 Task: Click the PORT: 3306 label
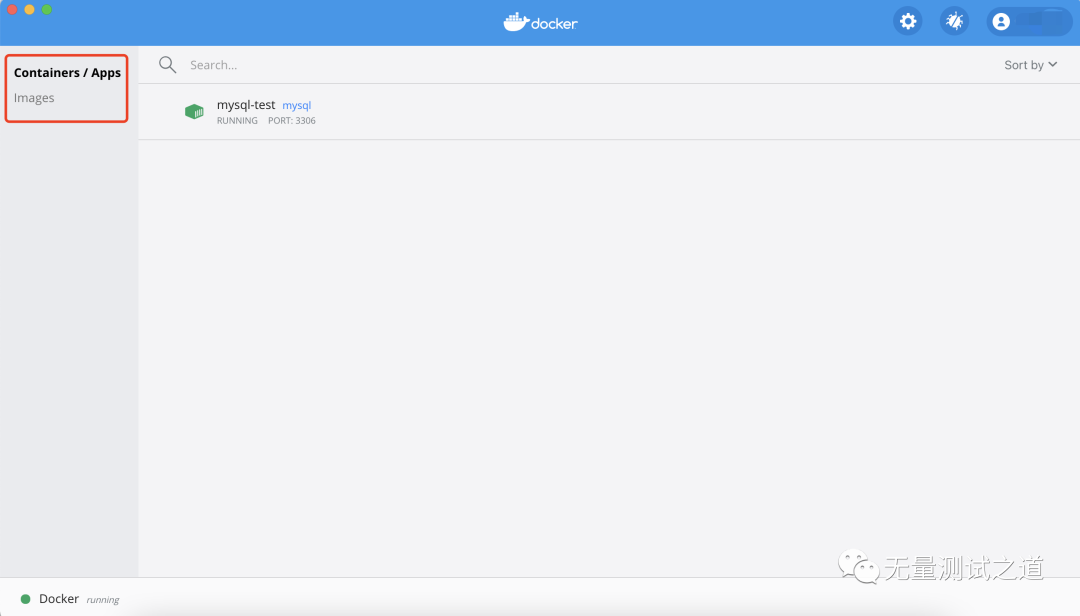(291, 121)
